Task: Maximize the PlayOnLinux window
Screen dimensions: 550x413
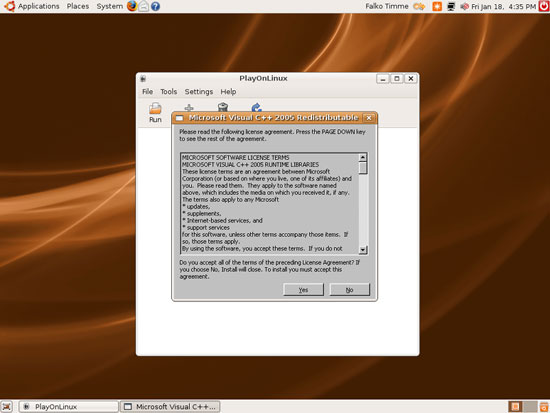Action: pos(397,79)
